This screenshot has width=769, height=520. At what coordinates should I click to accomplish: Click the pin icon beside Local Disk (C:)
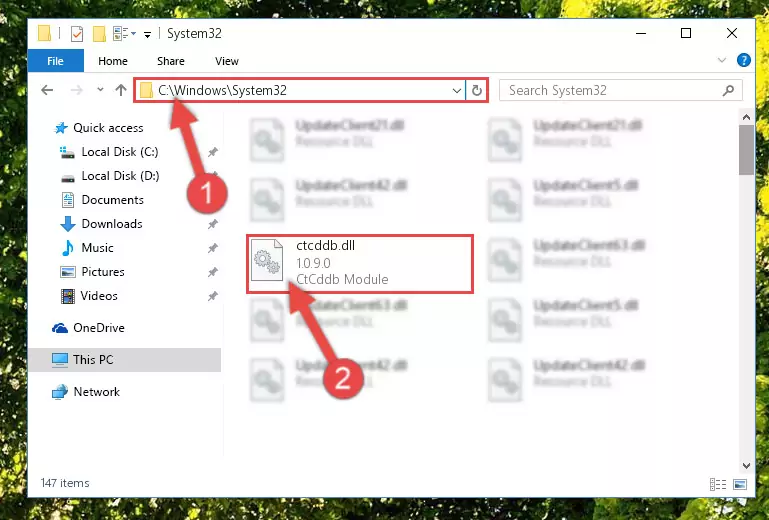click(212, 152)
